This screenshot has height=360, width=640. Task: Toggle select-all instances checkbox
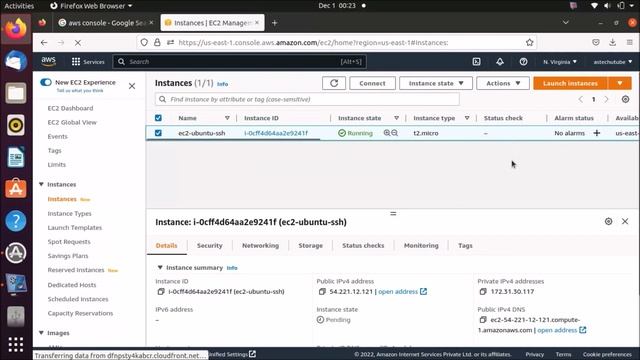click(158, 118)
